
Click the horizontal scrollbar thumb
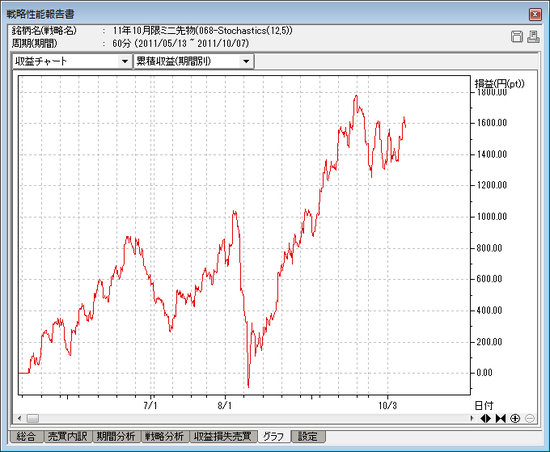[33, 418]
